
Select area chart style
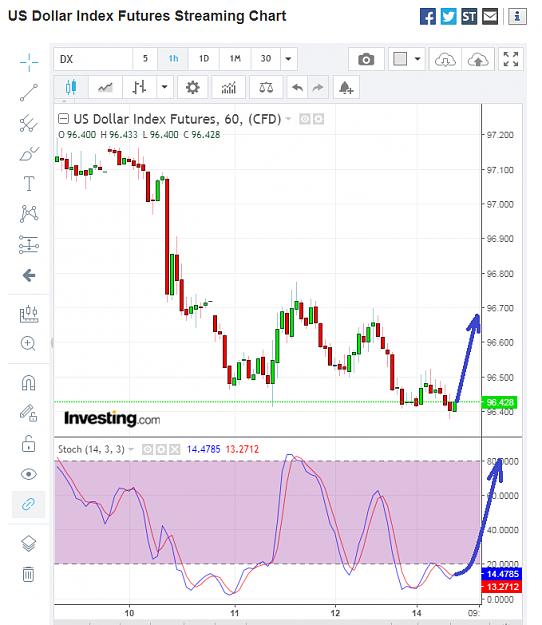[x=105, y=87]
